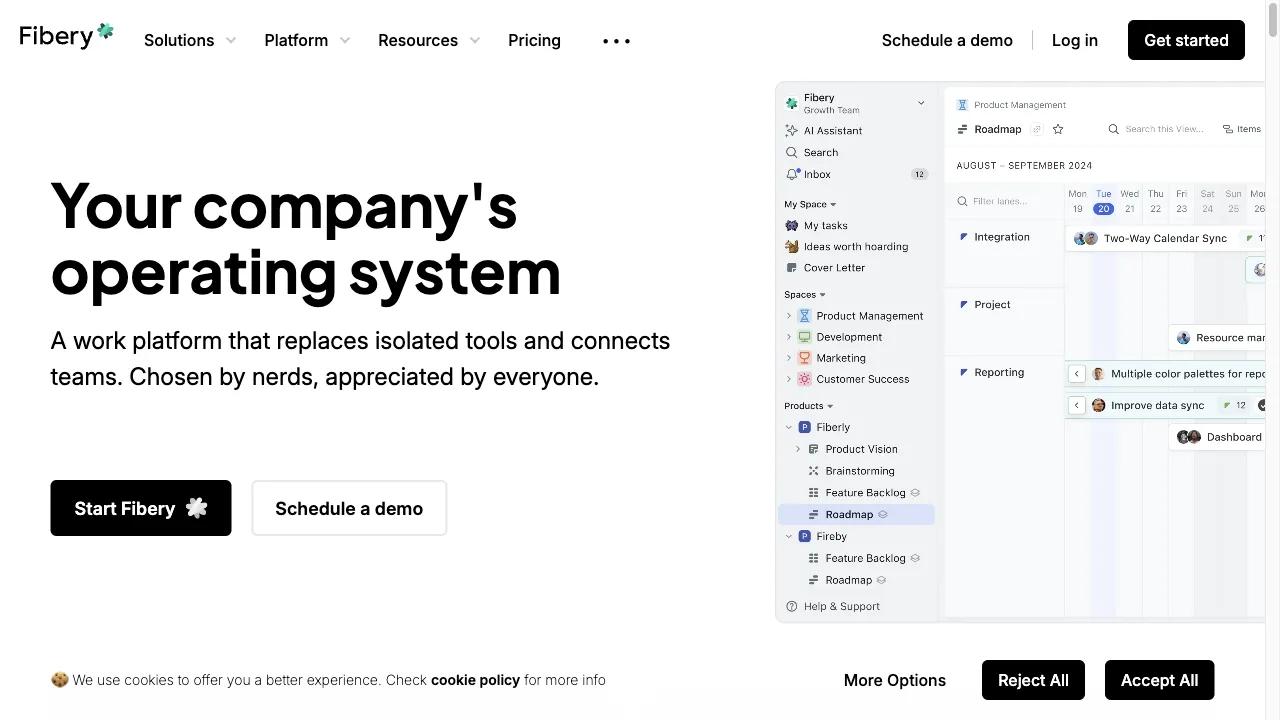Click the Search magnifier icon in sidebar

pos(792,153)
